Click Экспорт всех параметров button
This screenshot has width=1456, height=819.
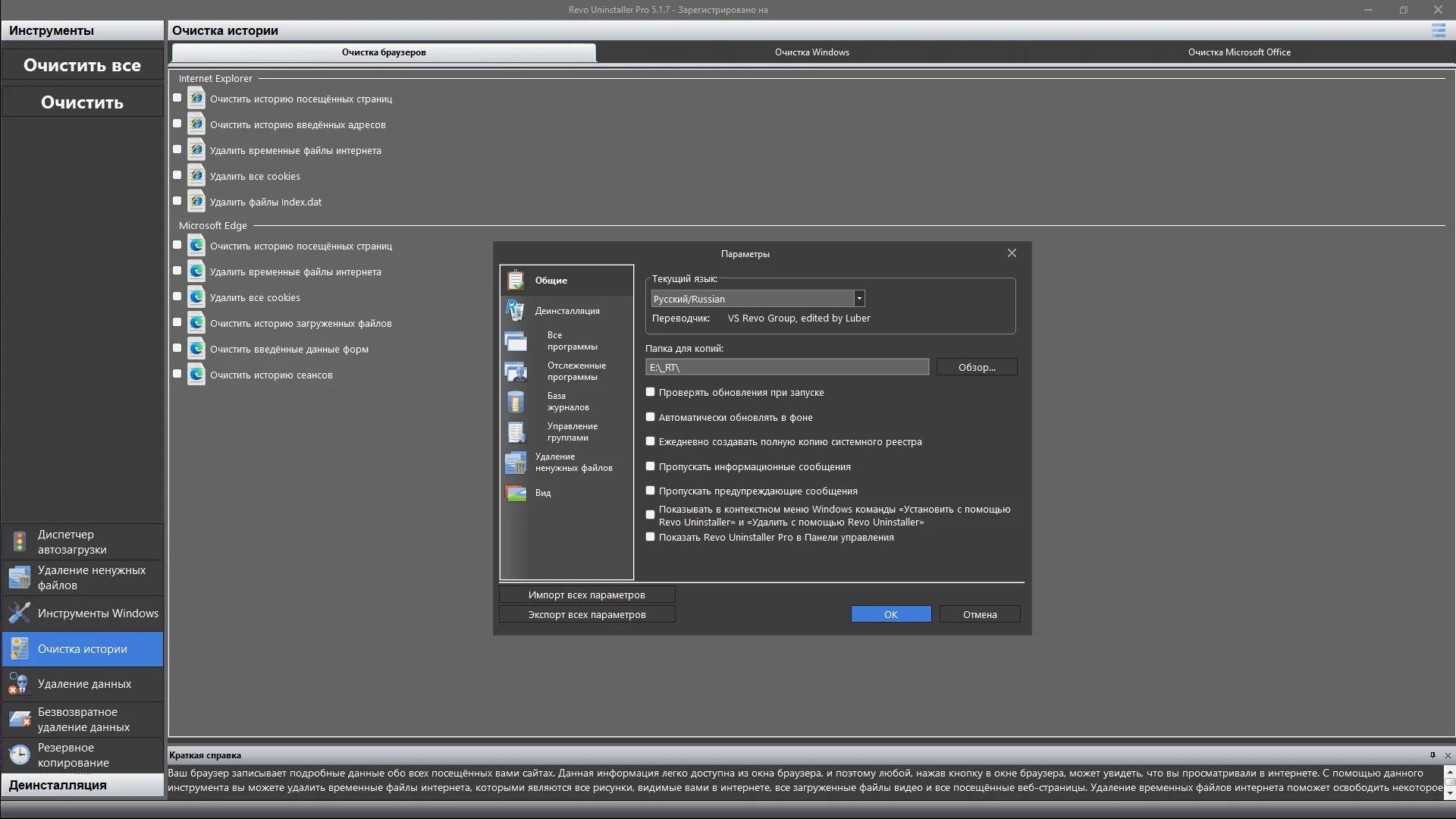[x=587, y=614]
